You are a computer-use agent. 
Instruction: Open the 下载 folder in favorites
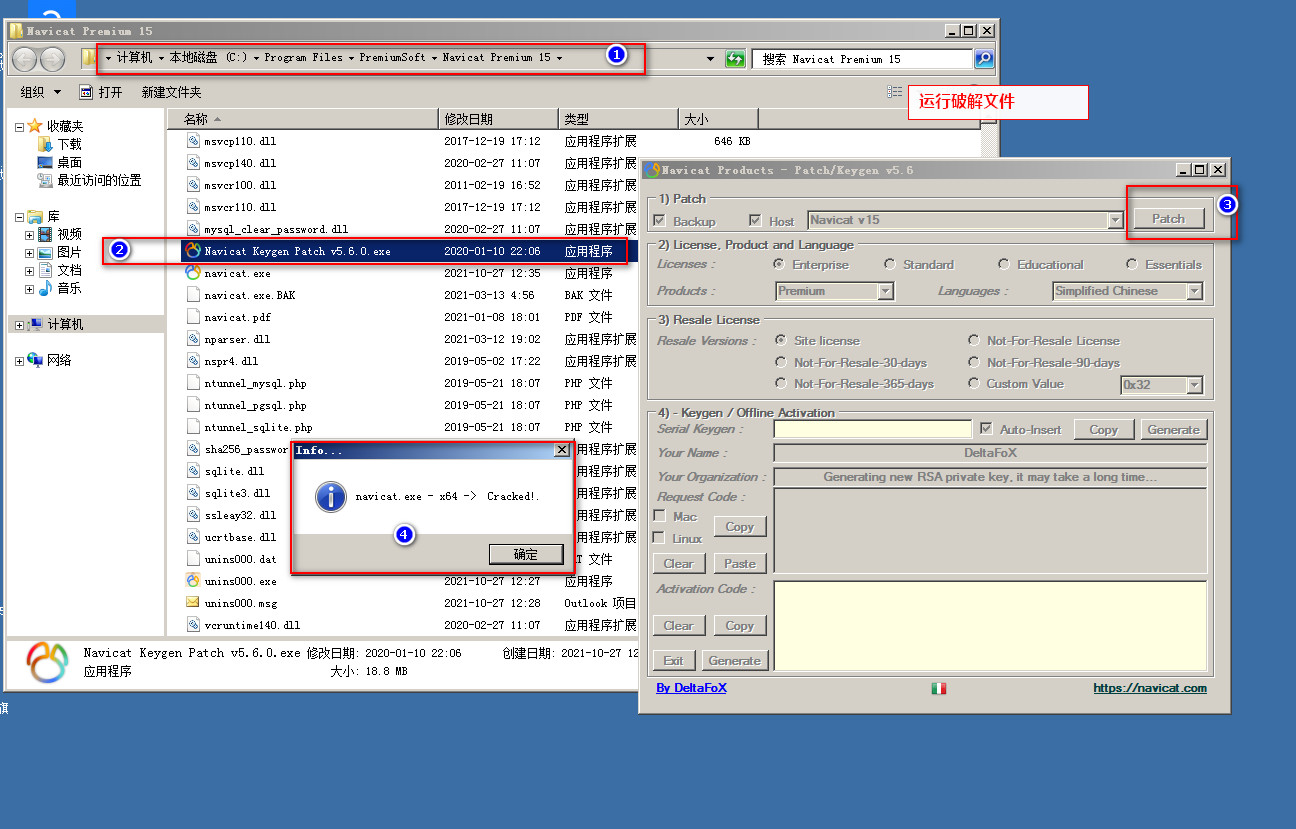coord(68,144)
